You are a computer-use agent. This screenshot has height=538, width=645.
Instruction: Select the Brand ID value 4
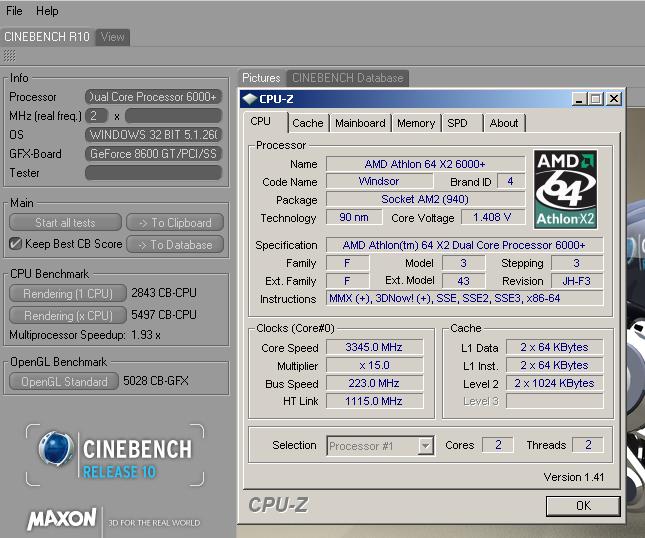(510, 181)
